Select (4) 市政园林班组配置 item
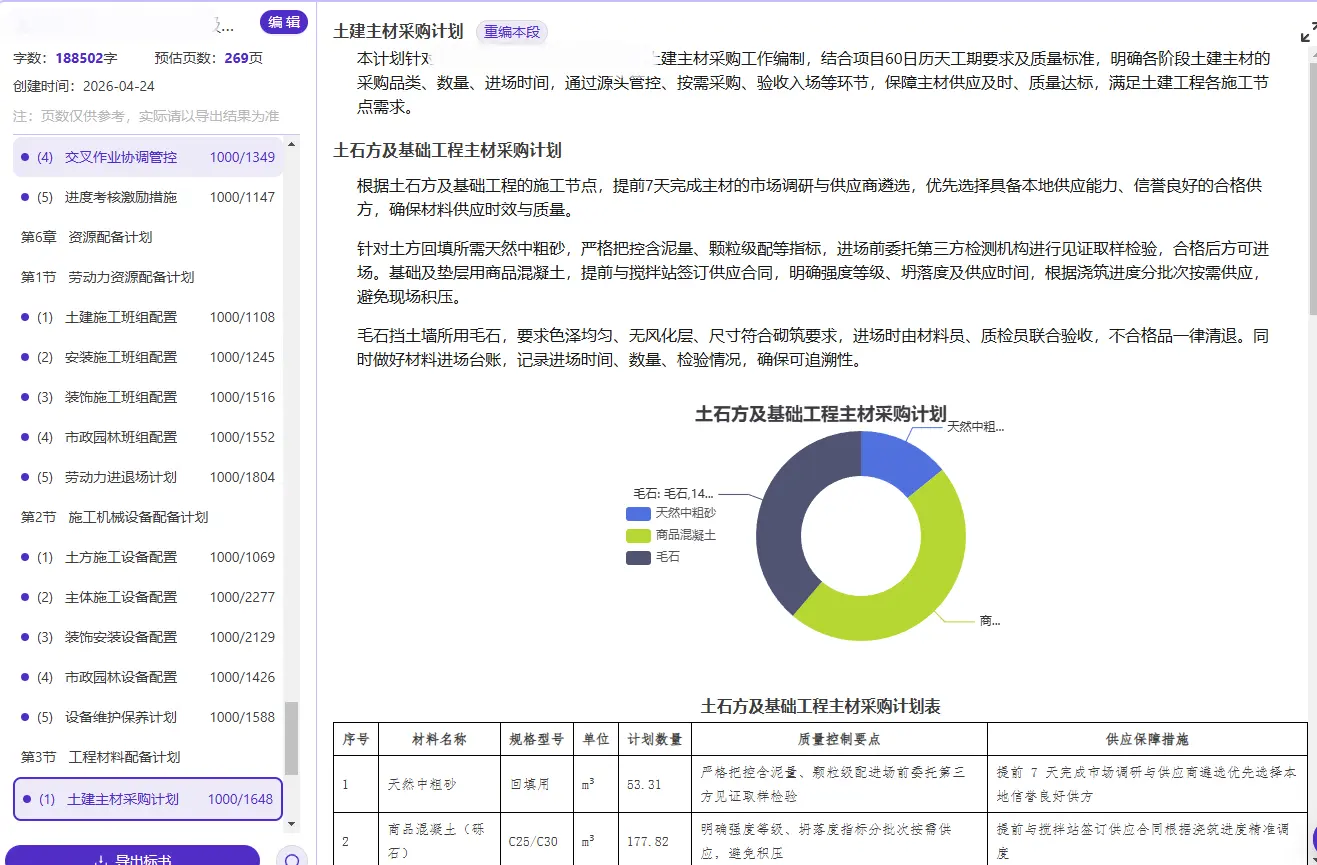Screen dimensions: 1317x865 point(148,437)
